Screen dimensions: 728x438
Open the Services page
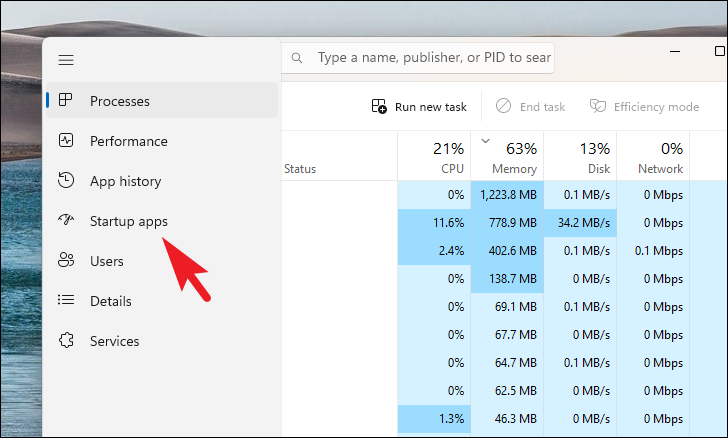(x=162, y=340)
